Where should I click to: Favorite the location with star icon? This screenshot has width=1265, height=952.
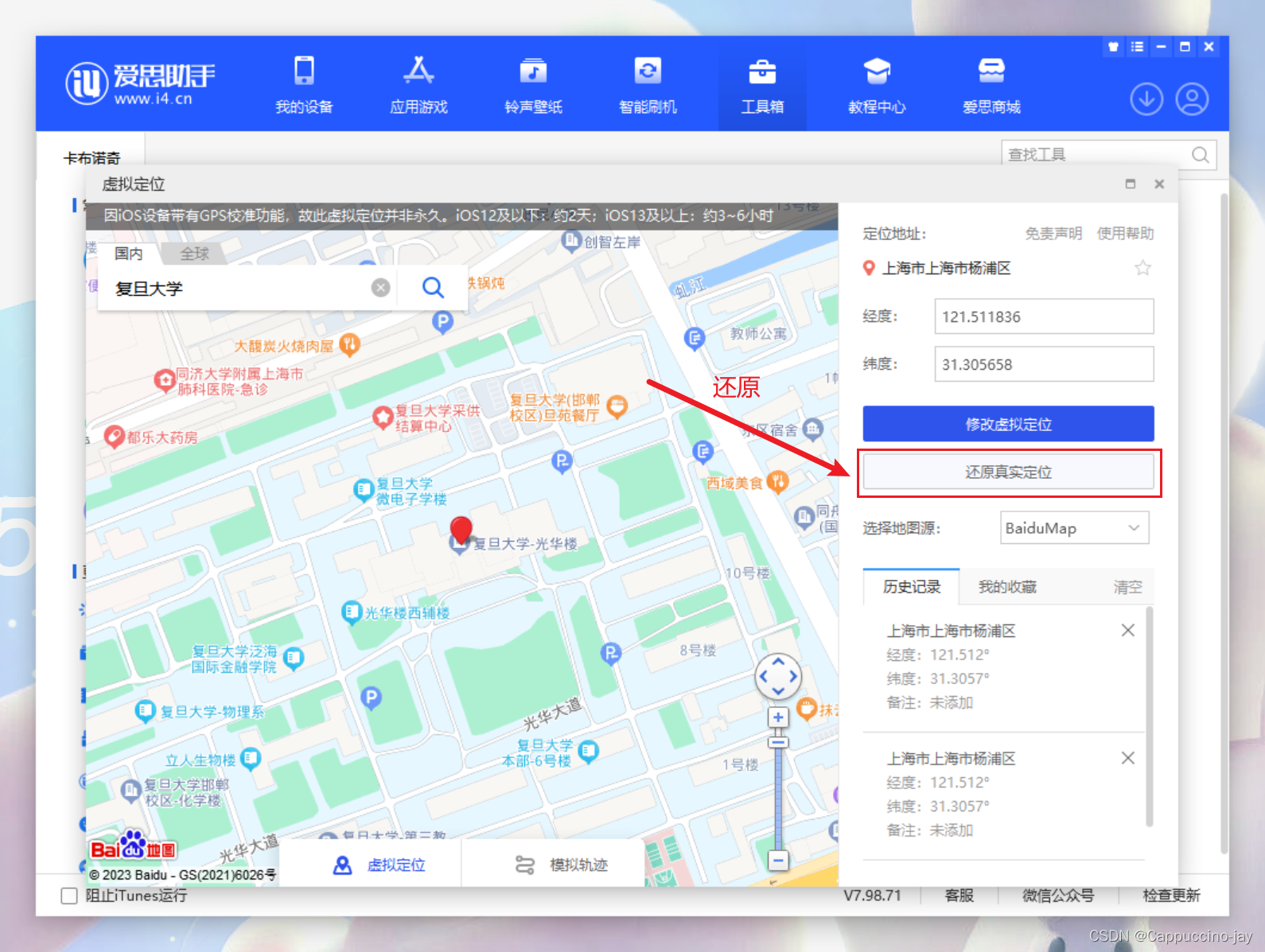click(x=1143, y=268)
